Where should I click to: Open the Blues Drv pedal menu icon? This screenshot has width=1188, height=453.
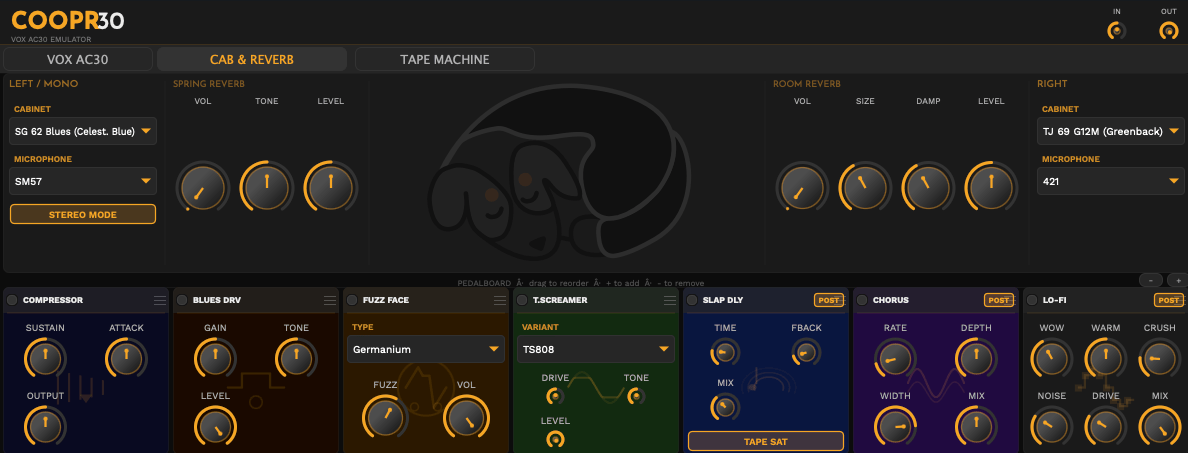(x=330, y=301)
